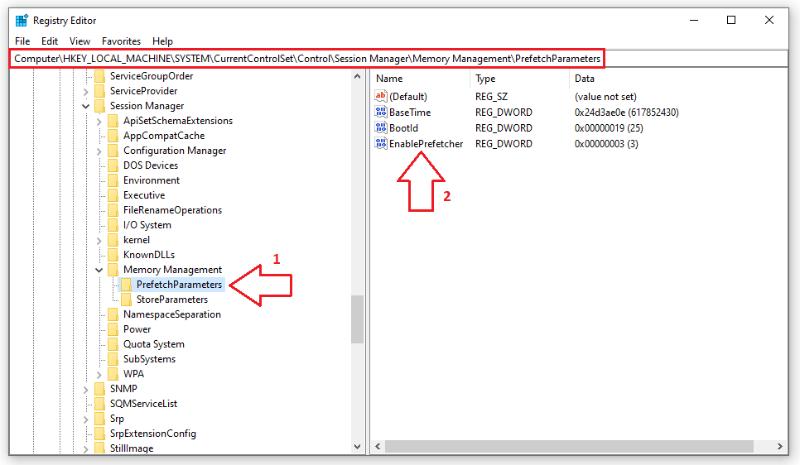Select the EnablePrefetcher value name
Viewport: 800px width, 465px height.
click(426, 144)
